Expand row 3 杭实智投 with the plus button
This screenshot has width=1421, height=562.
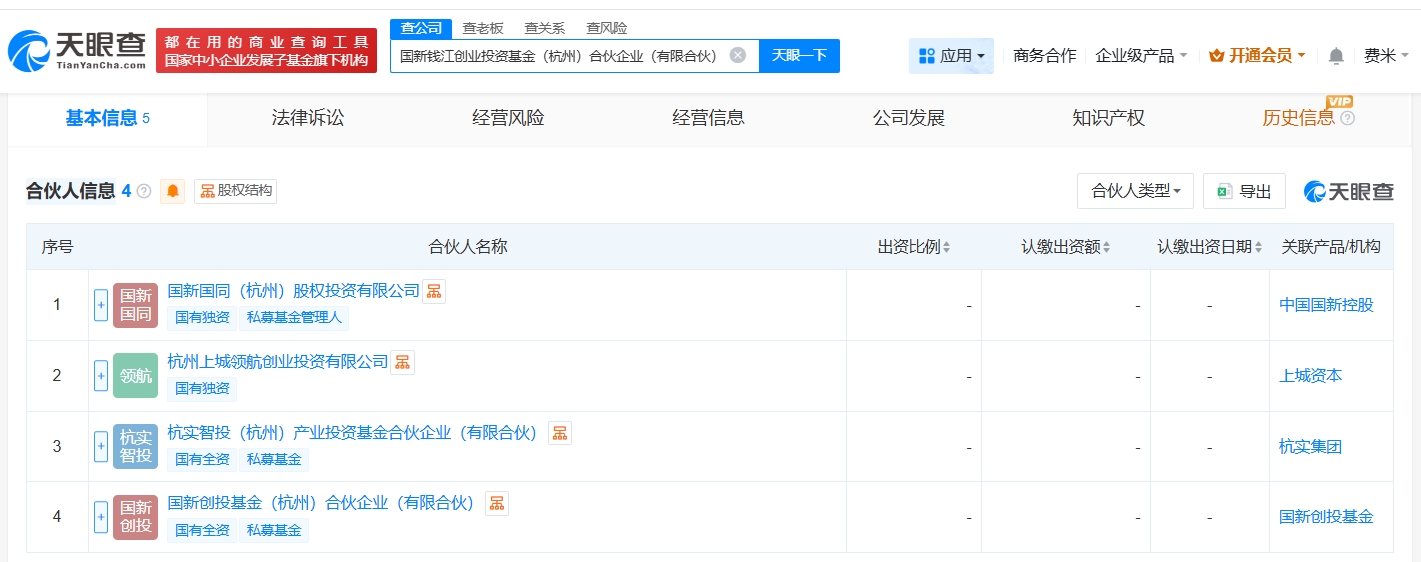[101, 447]
